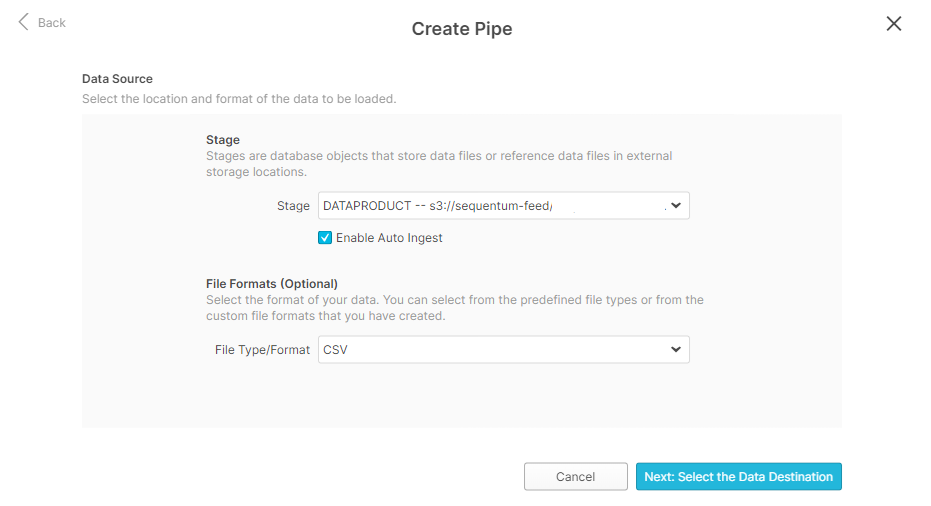Click the bold Stage section heading

(x=223, y=140)
